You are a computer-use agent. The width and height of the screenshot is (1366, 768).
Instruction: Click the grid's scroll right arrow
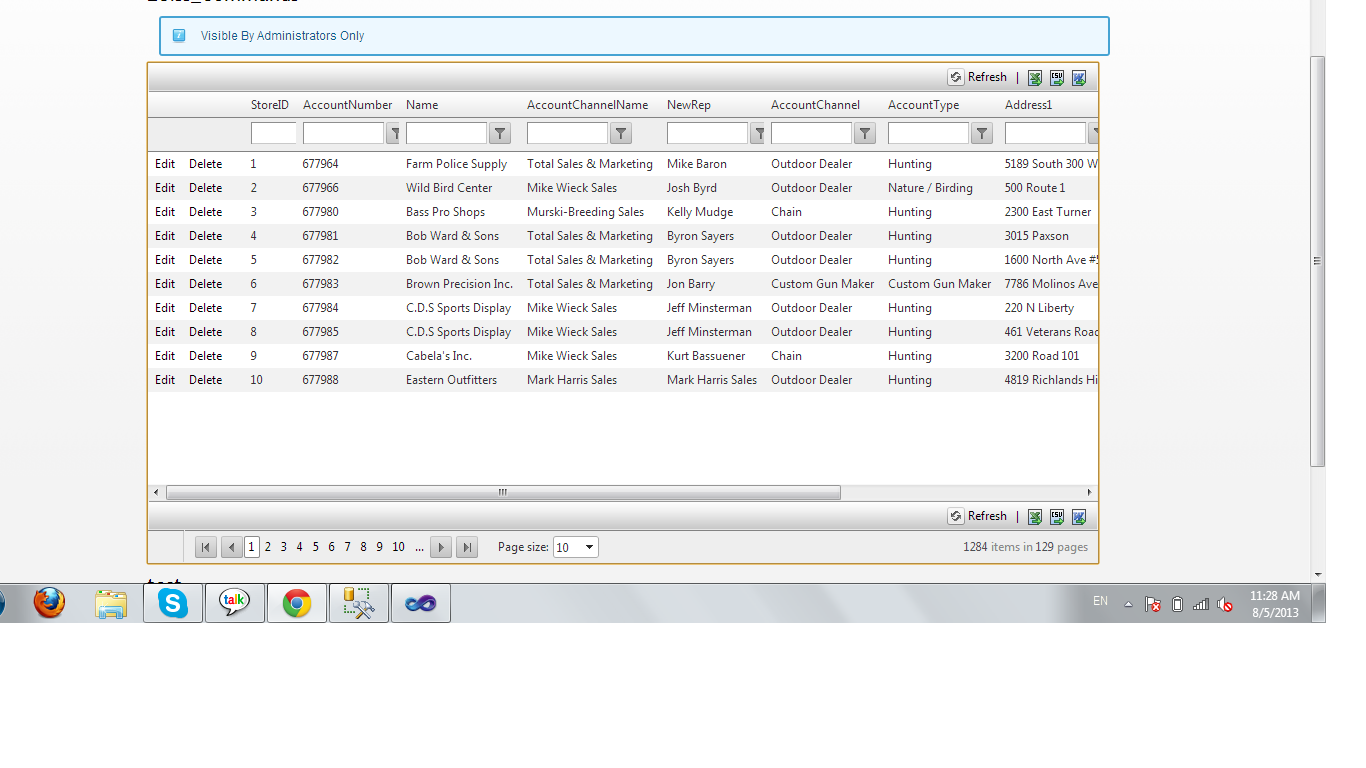point(1090,493)
